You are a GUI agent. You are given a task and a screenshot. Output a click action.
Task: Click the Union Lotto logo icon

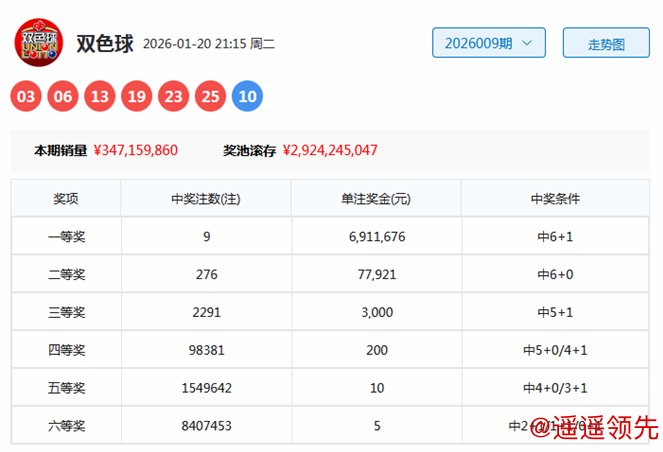point(37,43)
